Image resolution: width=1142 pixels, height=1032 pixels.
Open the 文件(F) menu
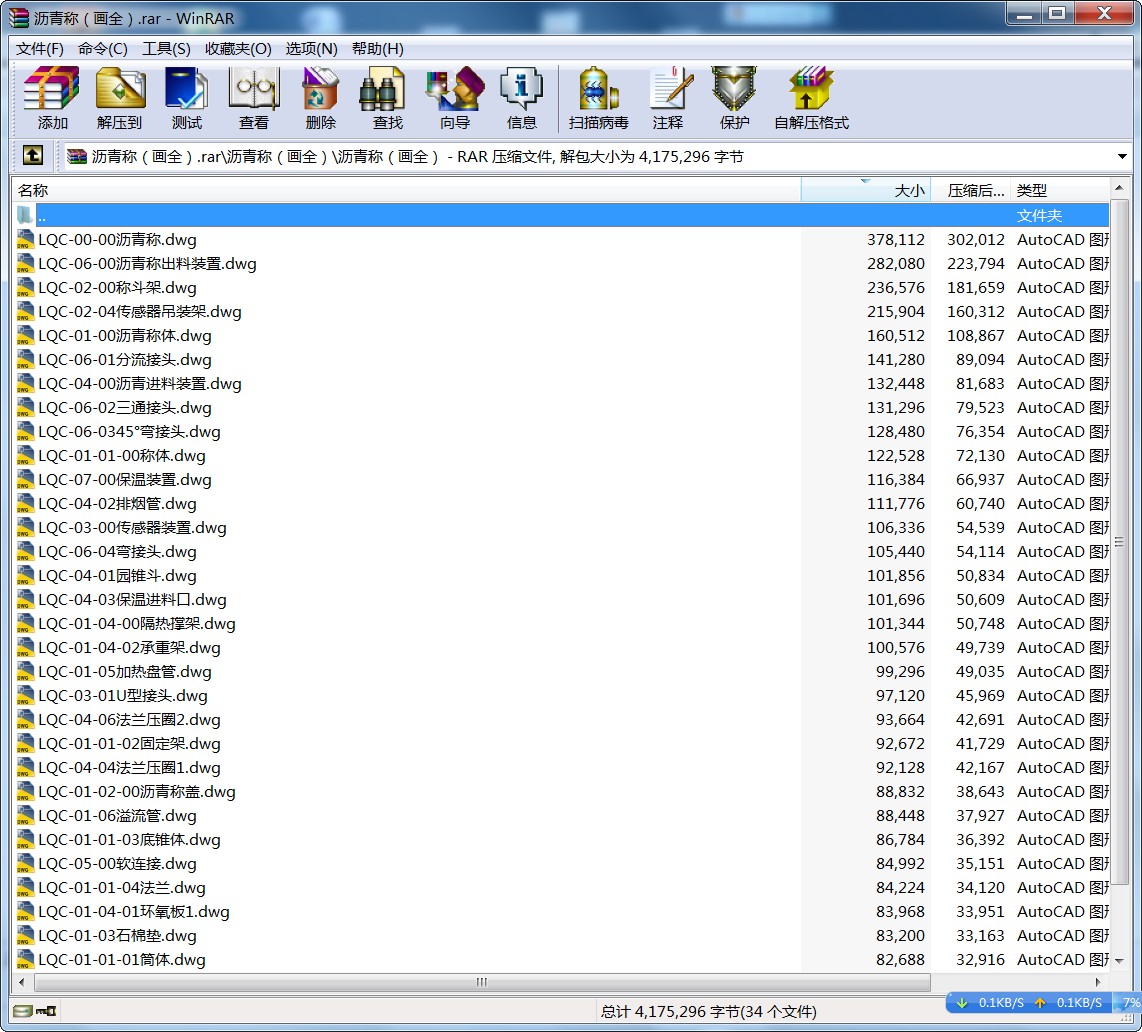tap(40, 49)
